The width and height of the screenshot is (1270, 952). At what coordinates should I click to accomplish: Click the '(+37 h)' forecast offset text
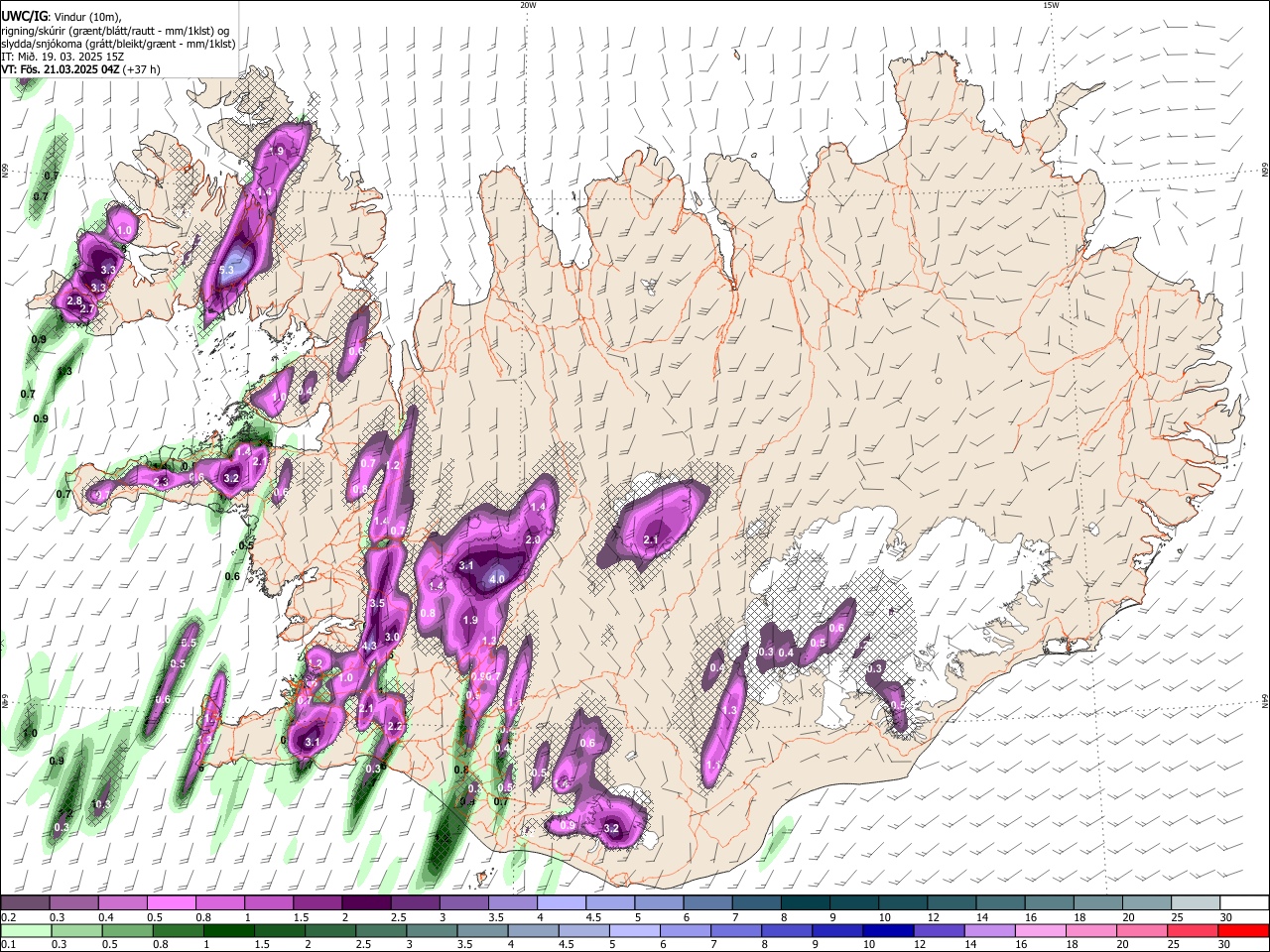142,69
